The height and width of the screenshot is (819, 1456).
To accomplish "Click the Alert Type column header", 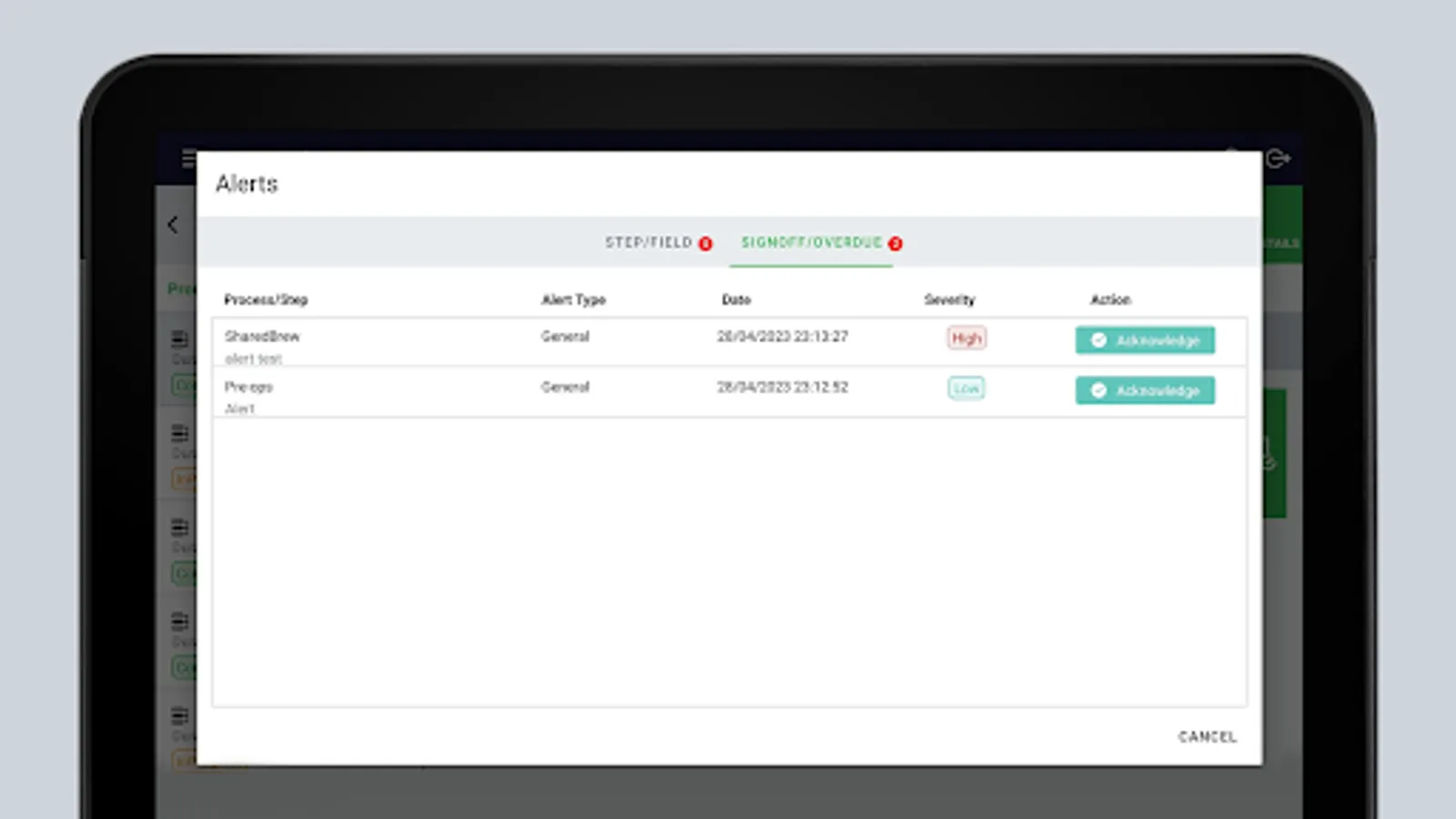I will tap(573, 299).
